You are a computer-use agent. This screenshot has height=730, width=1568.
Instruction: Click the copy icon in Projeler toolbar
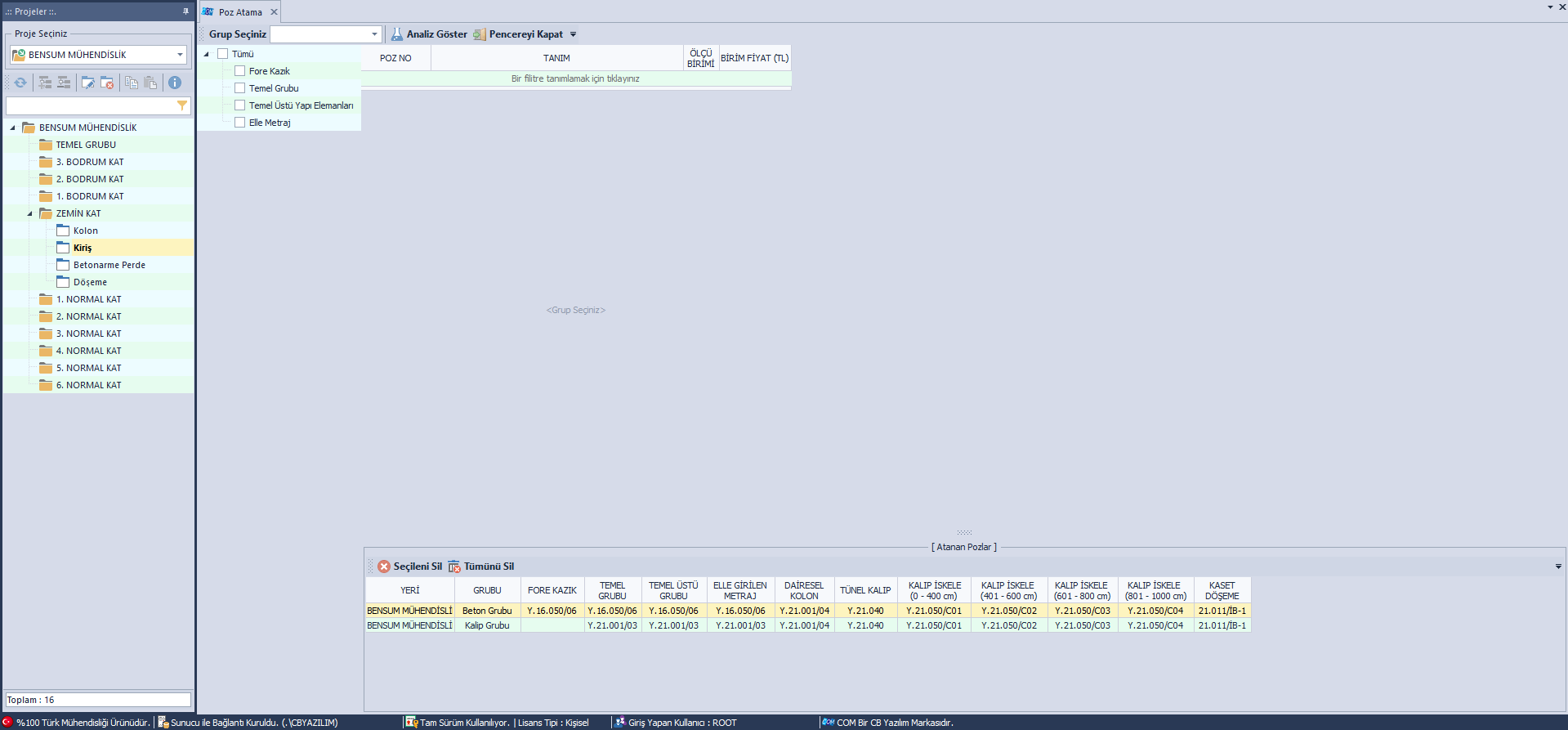[132, 83]
